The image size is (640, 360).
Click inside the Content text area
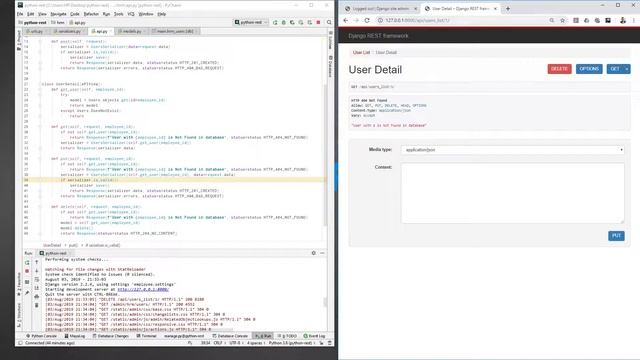point(513,193)
